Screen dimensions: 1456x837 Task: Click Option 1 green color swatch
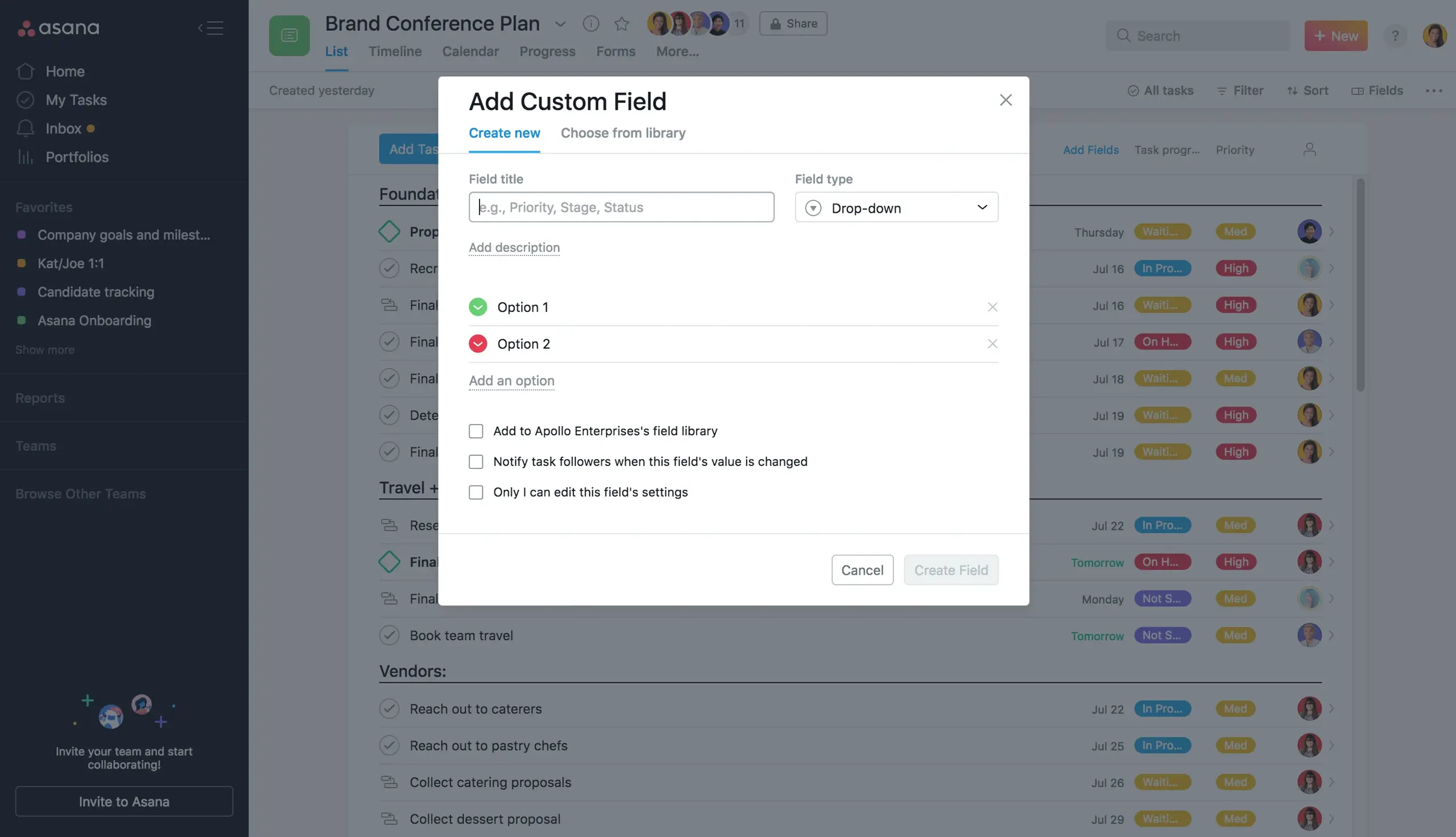point(477,307)
